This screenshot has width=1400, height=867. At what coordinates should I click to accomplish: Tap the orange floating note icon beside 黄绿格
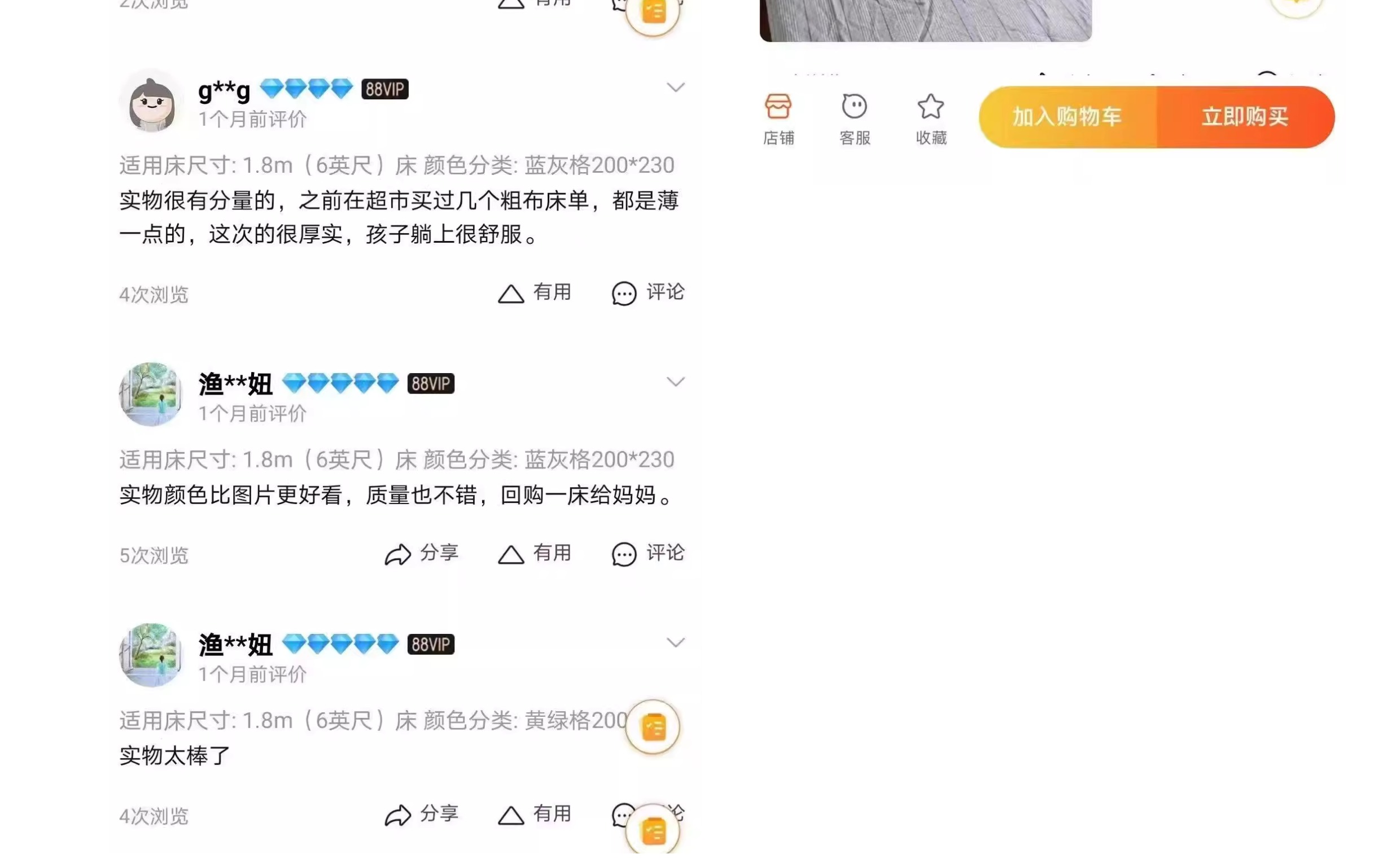(x=653, y=728)
